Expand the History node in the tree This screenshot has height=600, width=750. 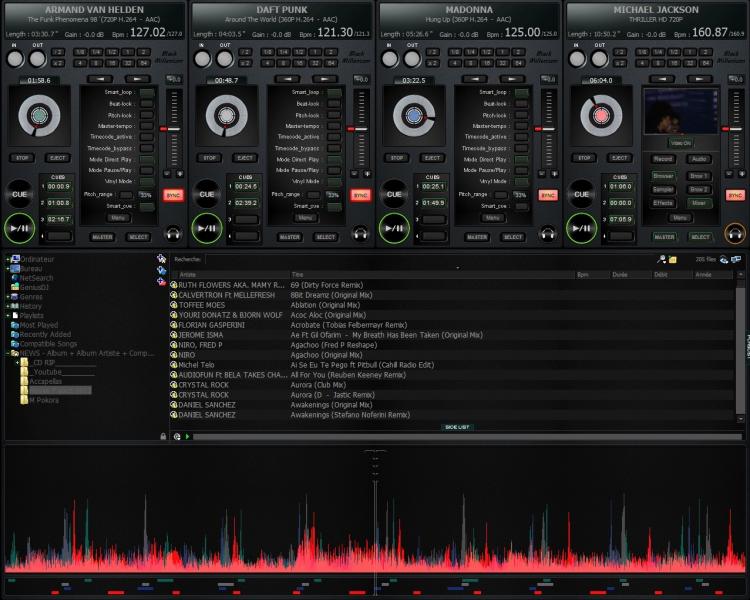(6, 306)
